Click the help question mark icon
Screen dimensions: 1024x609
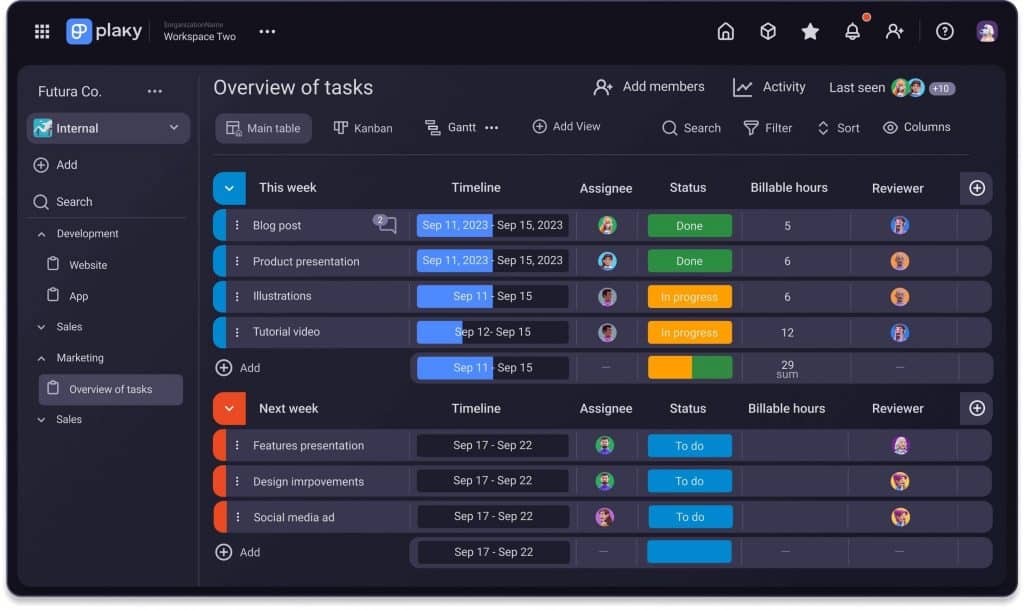click(x=944, y=31)
